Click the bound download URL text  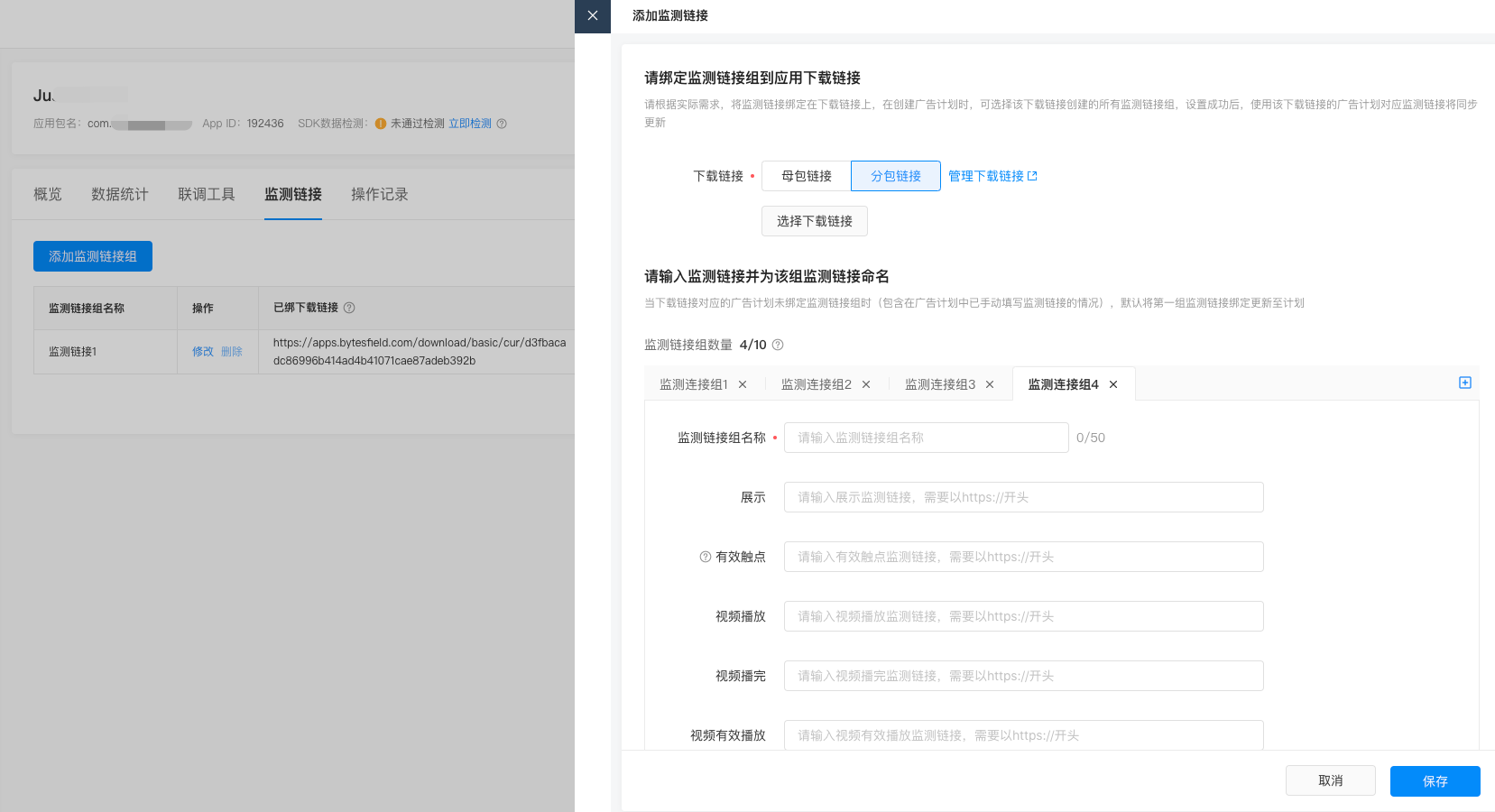(x=420, y=352)
